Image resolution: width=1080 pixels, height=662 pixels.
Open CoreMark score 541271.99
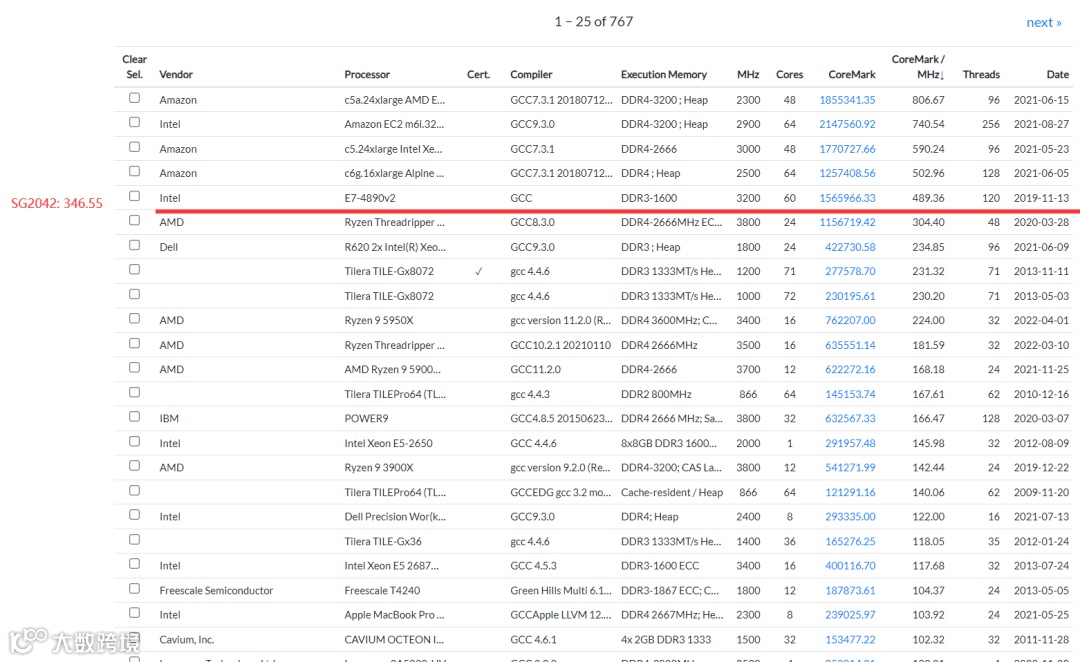(850, 467)
